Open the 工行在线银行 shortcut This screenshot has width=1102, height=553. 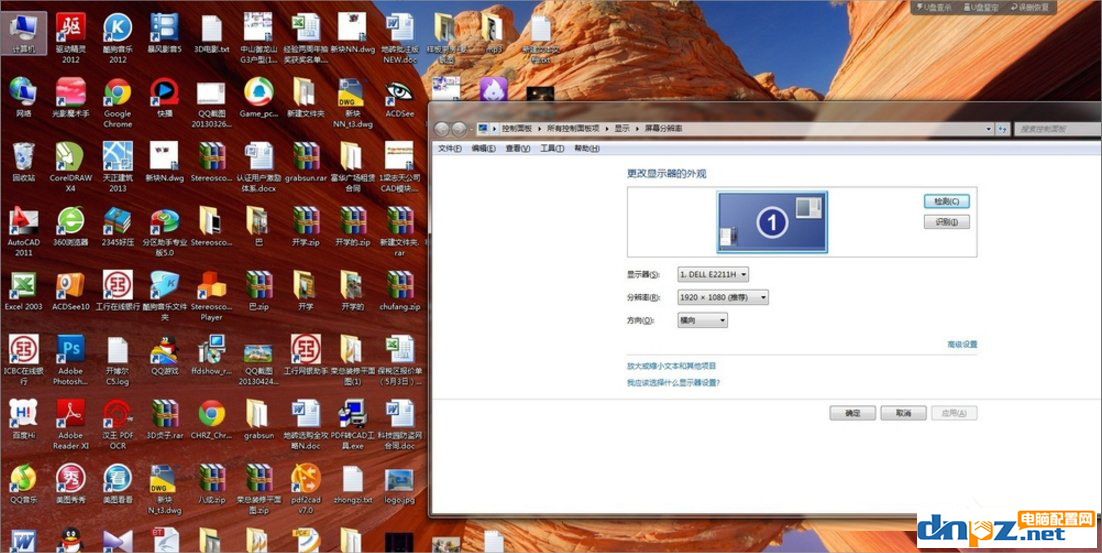(x=118, y=290)
